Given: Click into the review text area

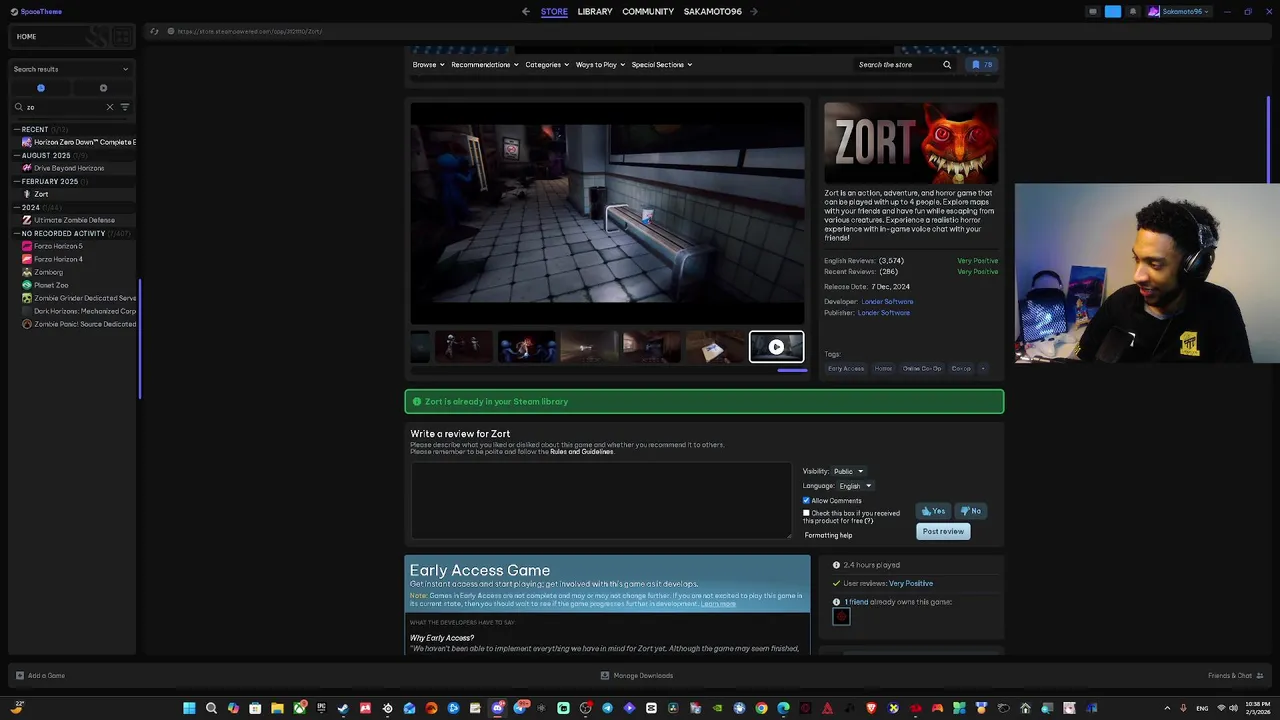Looking at the screenshot, I should click(601, 500).
